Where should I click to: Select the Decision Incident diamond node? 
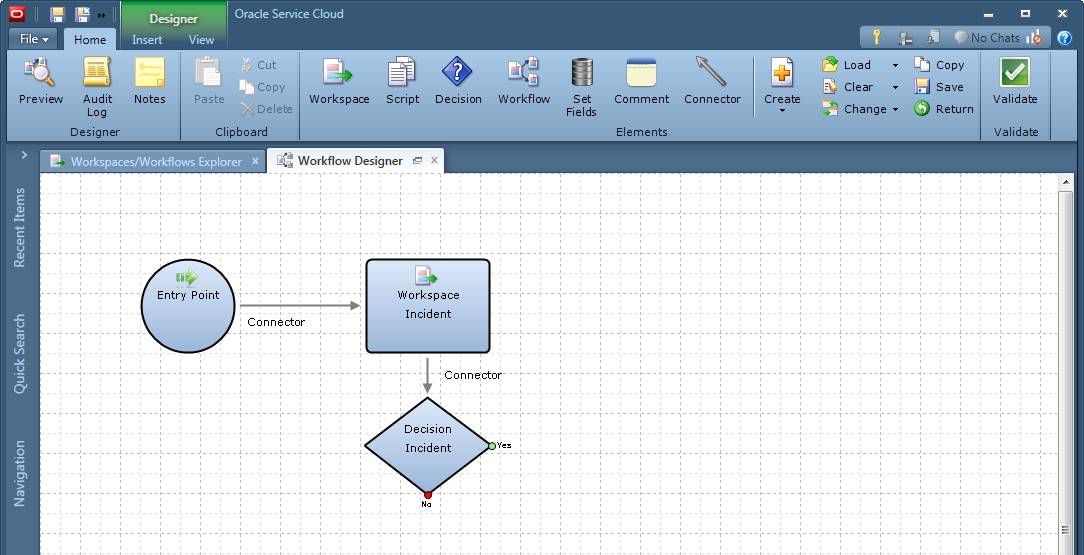point(427,446)
